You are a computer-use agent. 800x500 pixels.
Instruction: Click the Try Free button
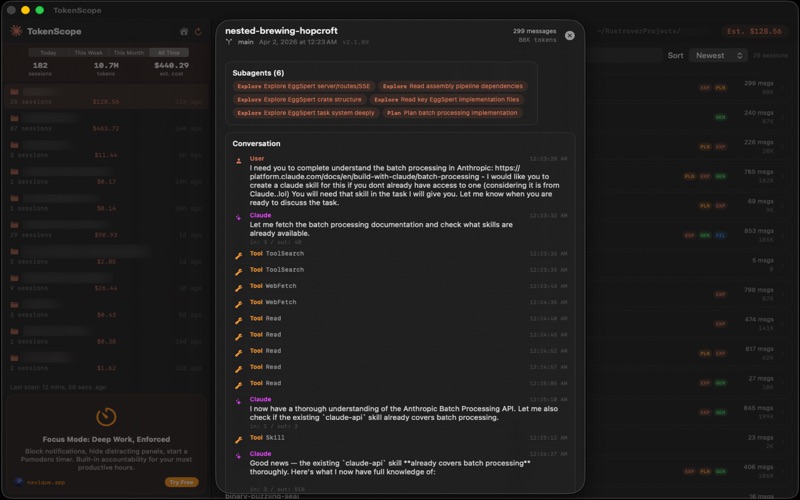pos(181,482)
